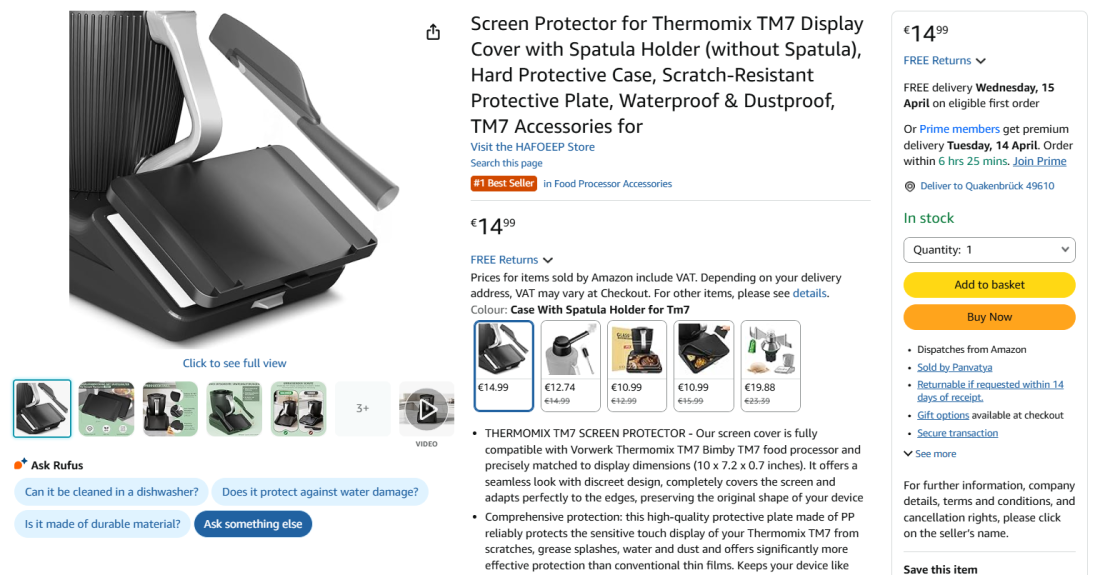Open the Join Prime link
The height and width of the screenshot is (575, 1100).
click(1040, 161)
